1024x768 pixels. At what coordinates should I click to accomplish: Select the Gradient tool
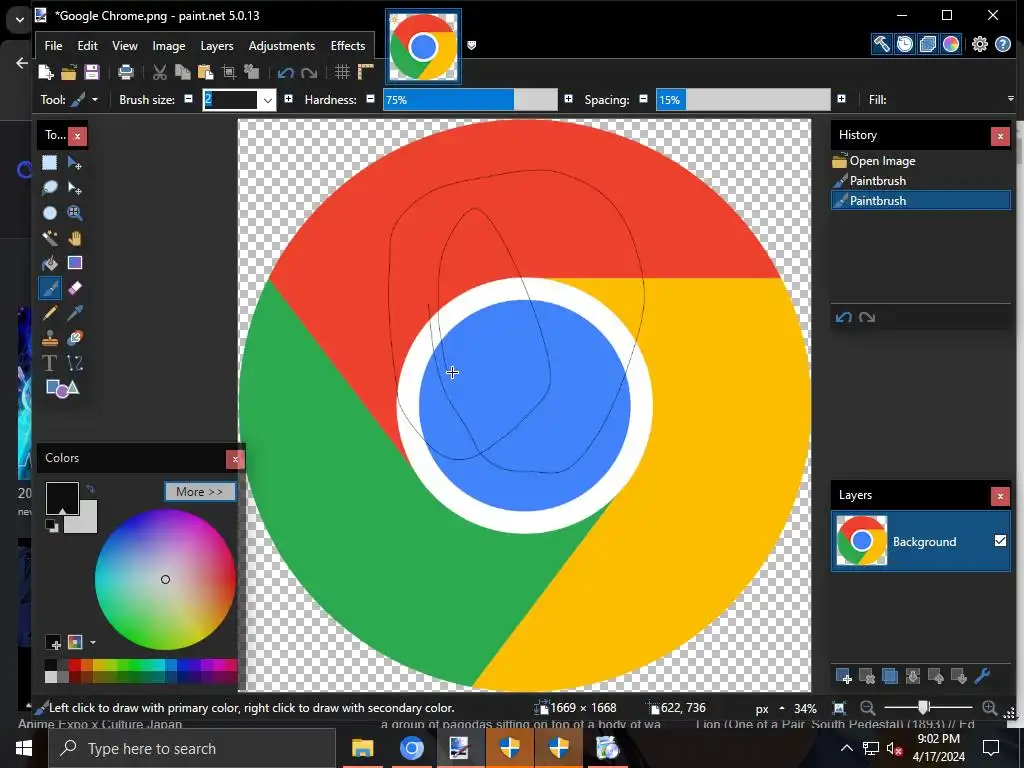coord(74,263)
